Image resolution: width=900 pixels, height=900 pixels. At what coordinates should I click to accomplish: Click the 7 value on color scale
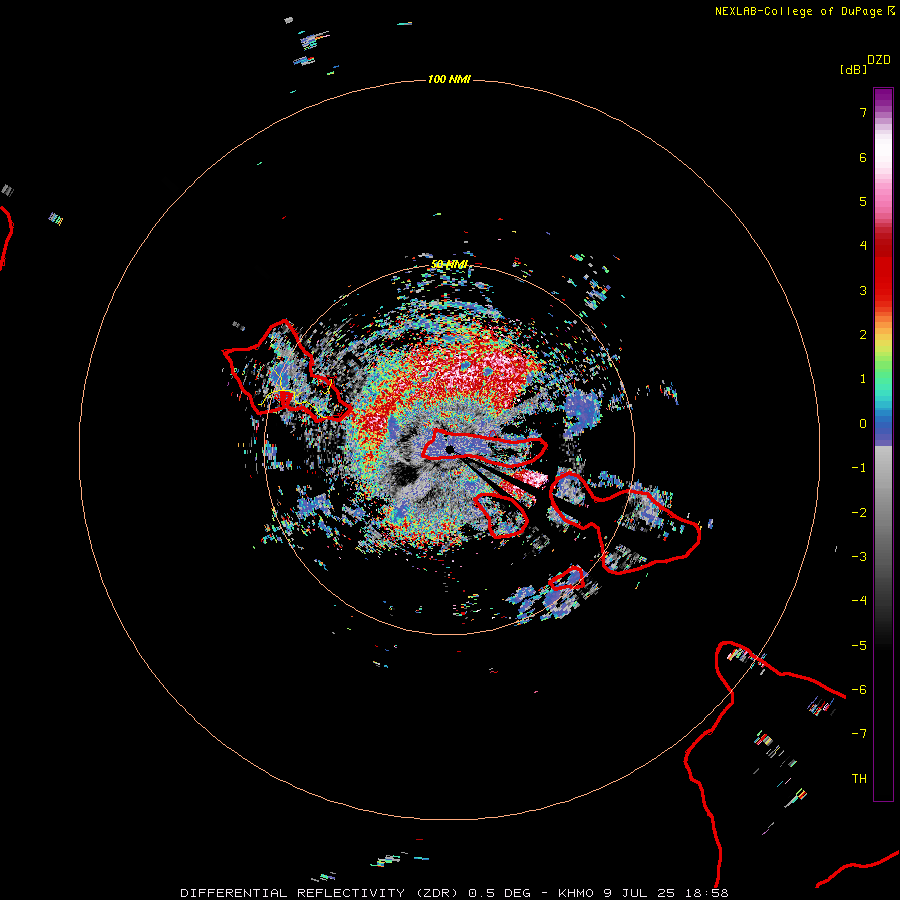coord(863,112)
